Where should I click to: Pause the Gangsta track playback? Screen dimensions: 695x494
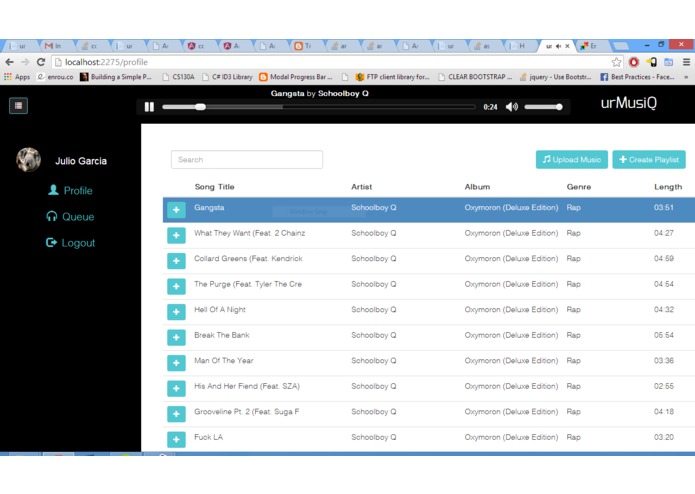point(149,107)
